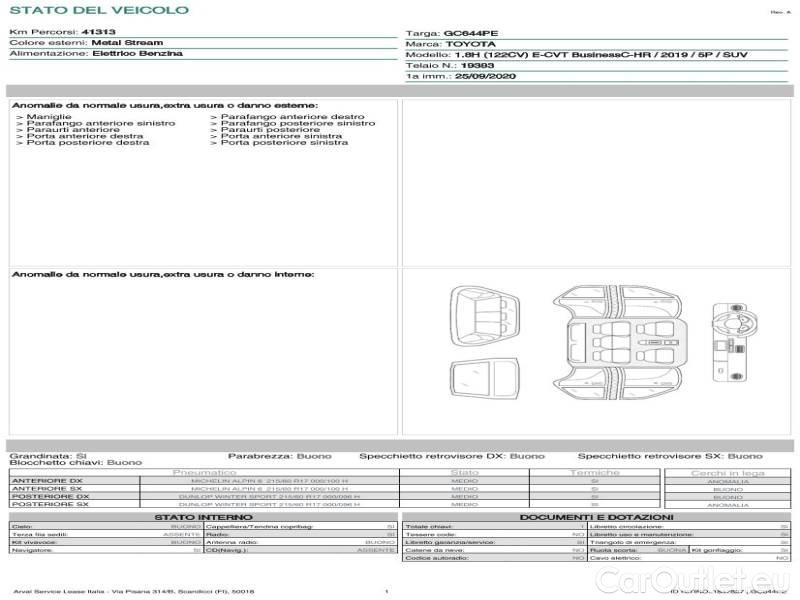Click the 'DOCUMENTI E DOTAZIONI' section header
The image size is (800, 600).
point(596,517)
